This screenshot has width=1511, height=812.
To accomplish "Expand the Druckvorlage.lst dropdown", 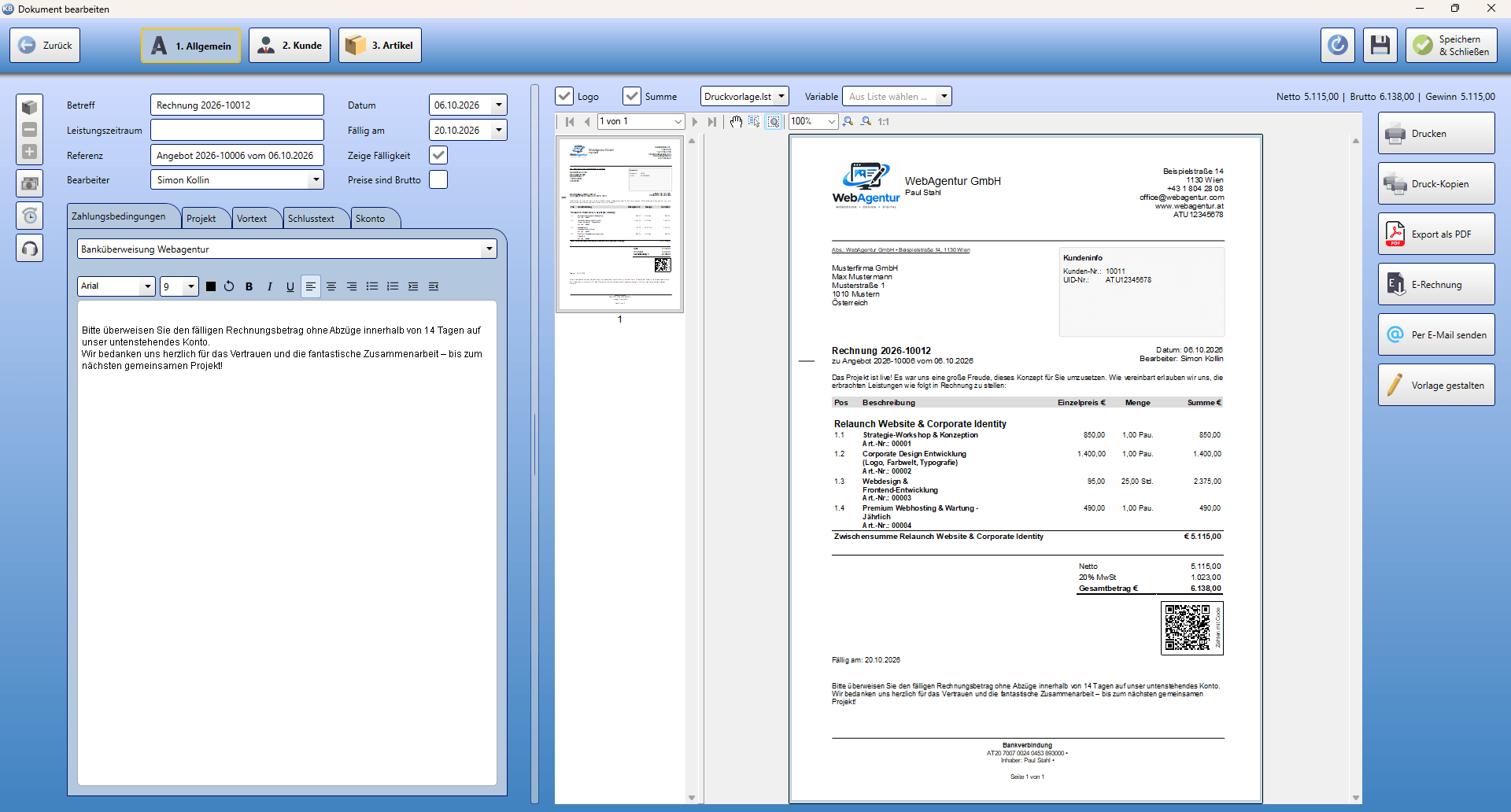I will coord(781,96).
